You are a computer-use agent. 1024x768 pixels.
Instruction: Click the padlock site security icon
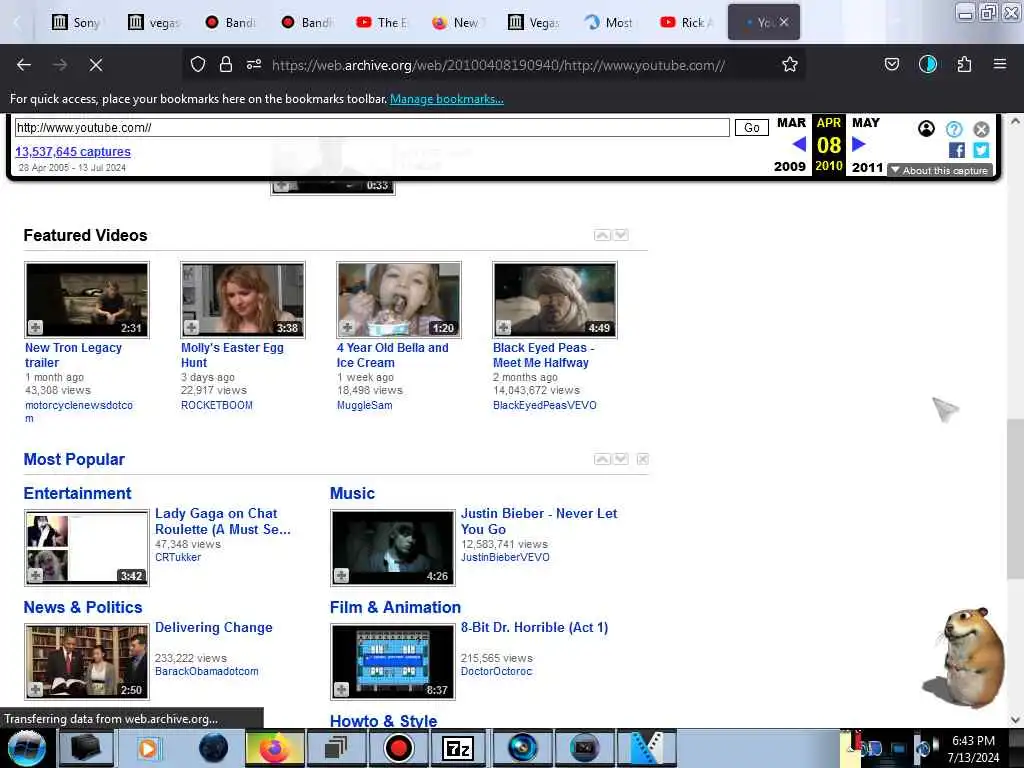225,64
